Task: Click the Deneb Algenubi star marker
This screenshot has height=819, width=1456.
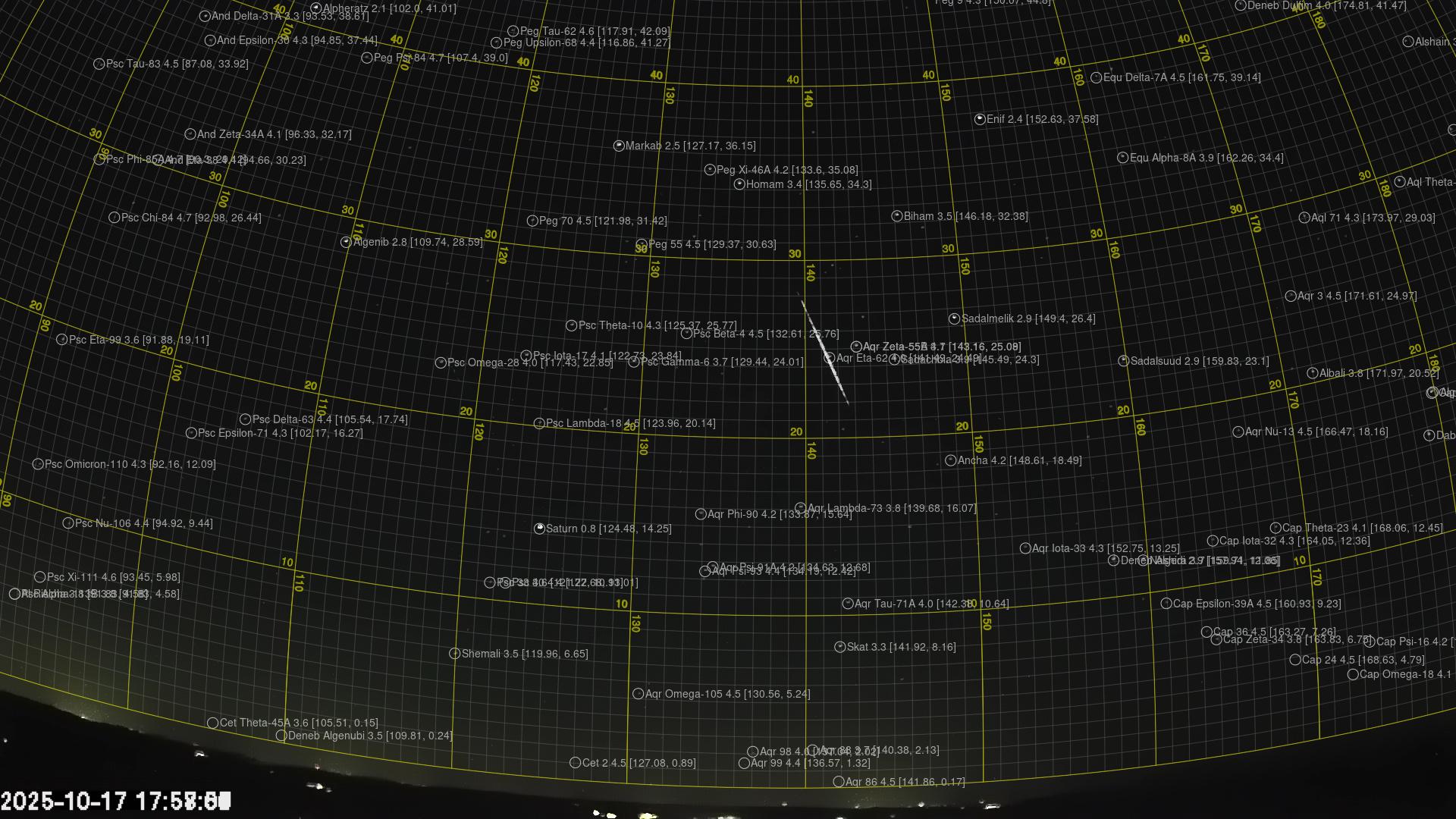Action: [281, 736]
